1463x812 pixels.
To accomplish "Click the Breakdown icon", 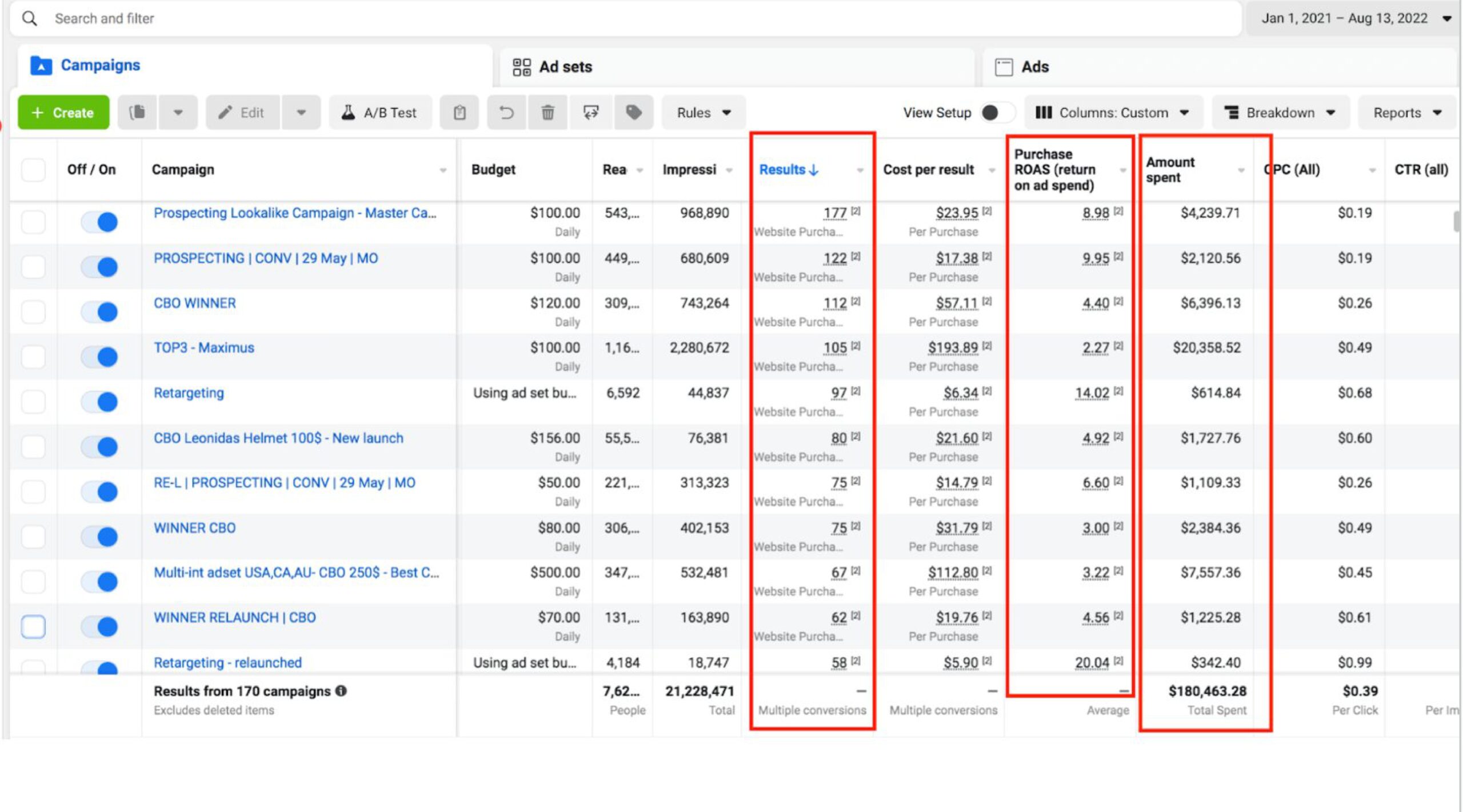I will 1231,113.
